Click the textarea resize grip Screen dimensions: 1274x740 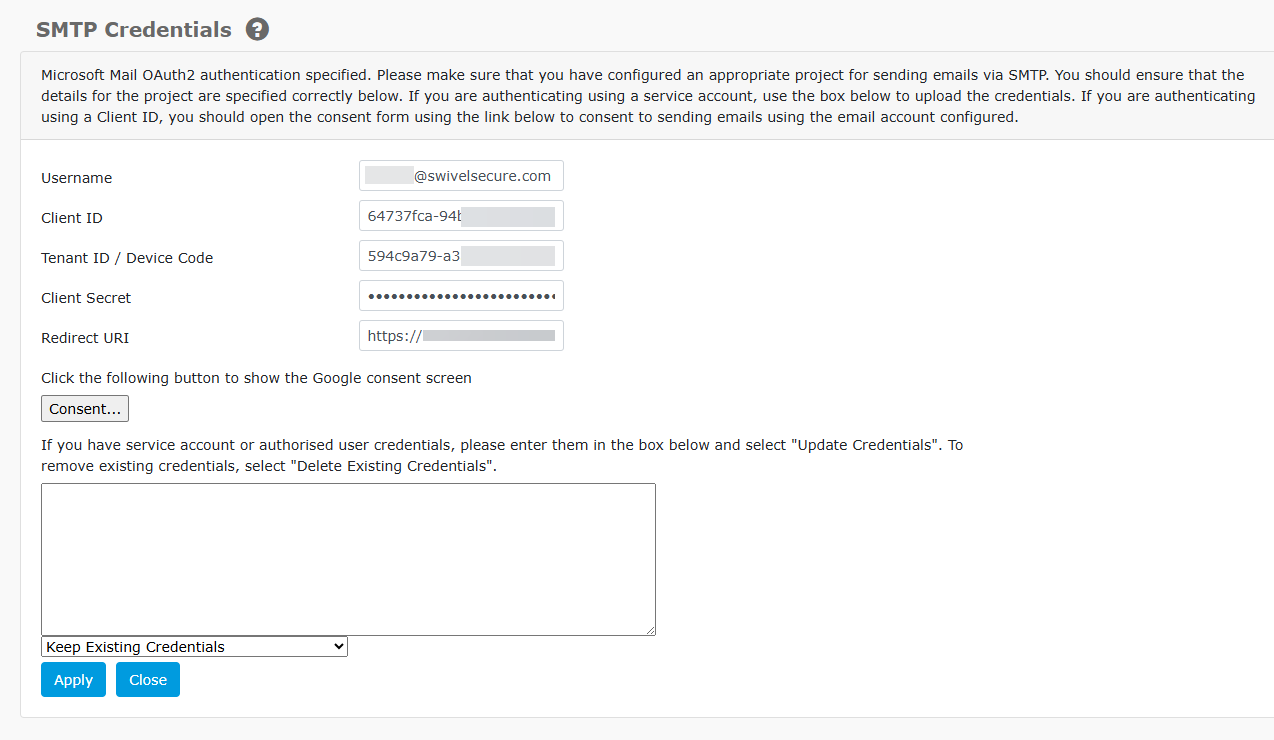click(652, 631)
